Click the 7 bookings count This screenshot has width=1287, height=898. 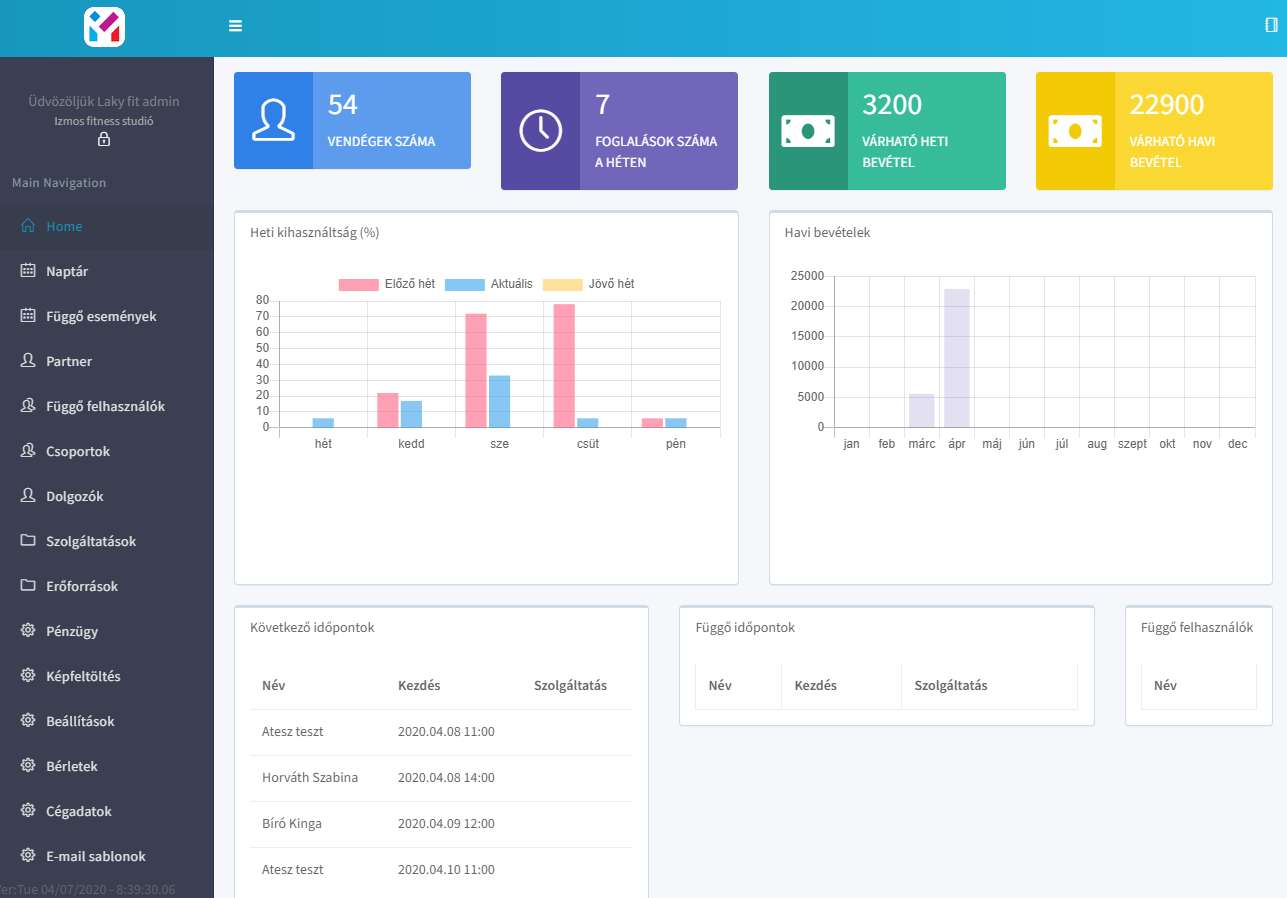602,104
